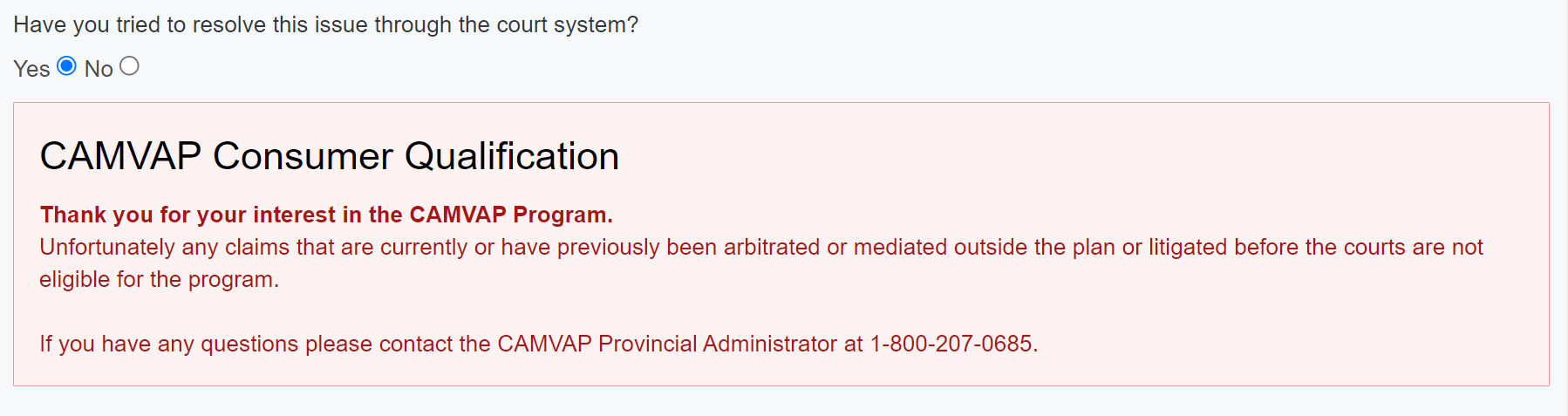Select the Yes radio button
Screen dimensions: 1568x416
pyautogui.click(x=66, y=66)
